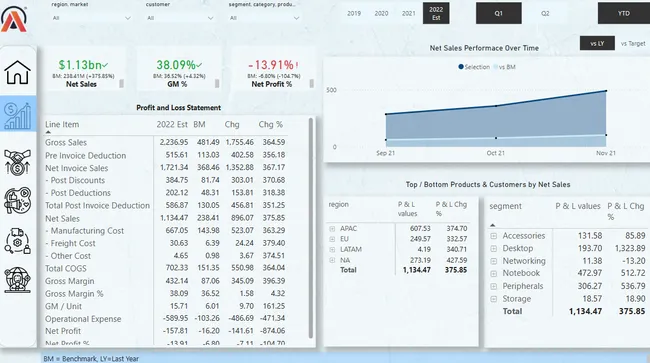Switch comparison to vs LY
Viewport: 650px width, 363px height.
coord(597,43)
